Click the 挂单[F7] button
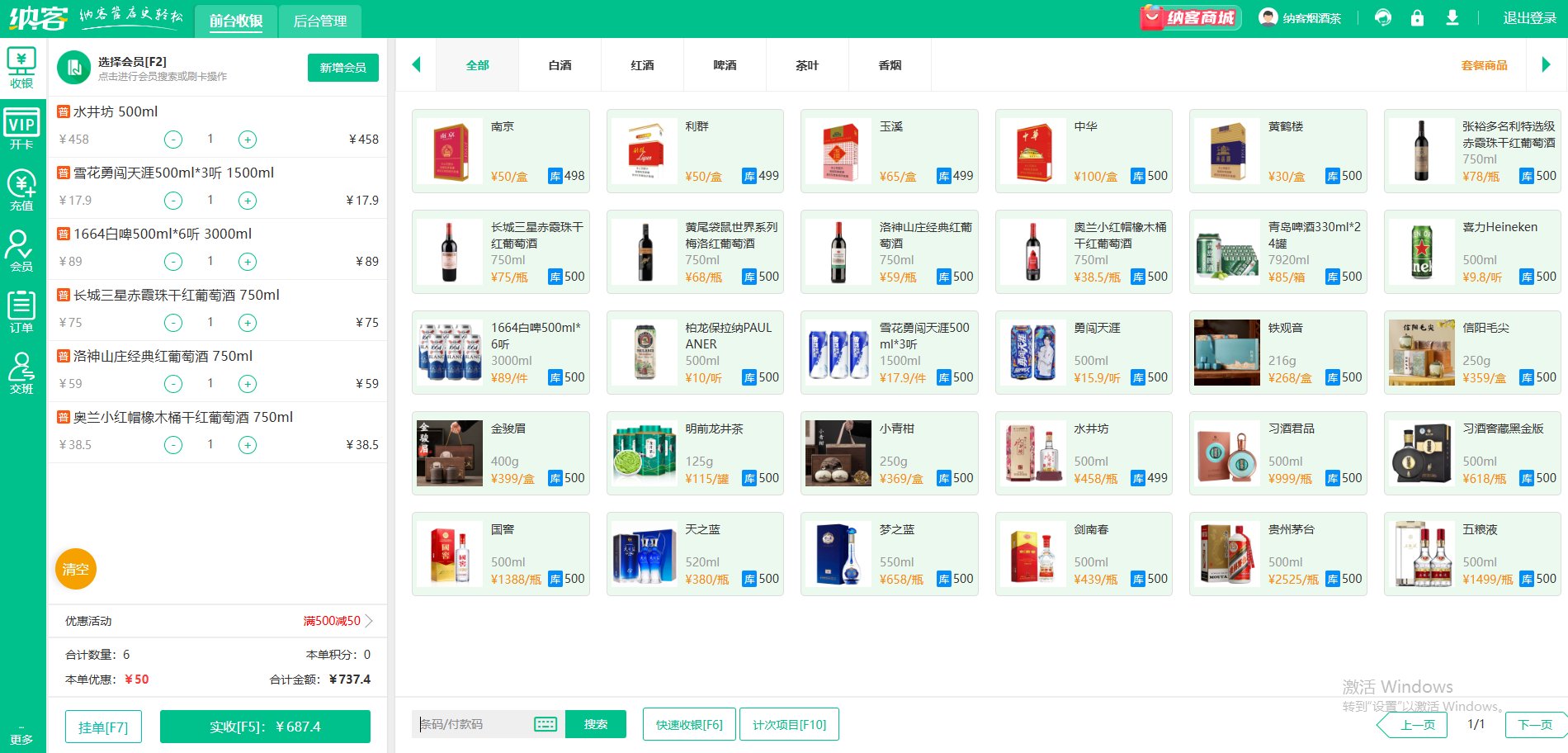1568x753 pixels. 103,727
